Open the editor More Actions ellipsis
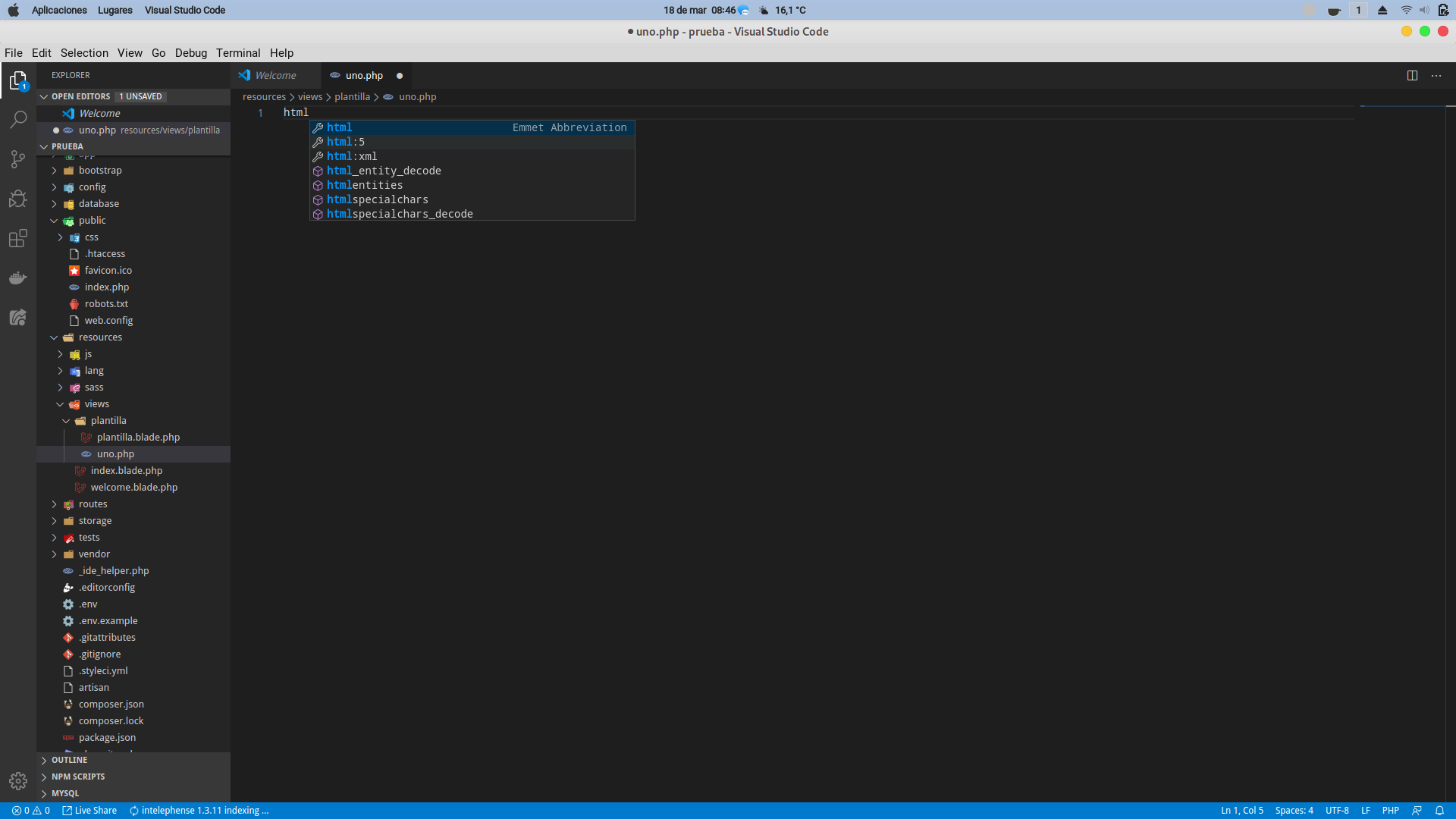The height and width of the screenshot is (819, 1456). [x=1436, y=75]
